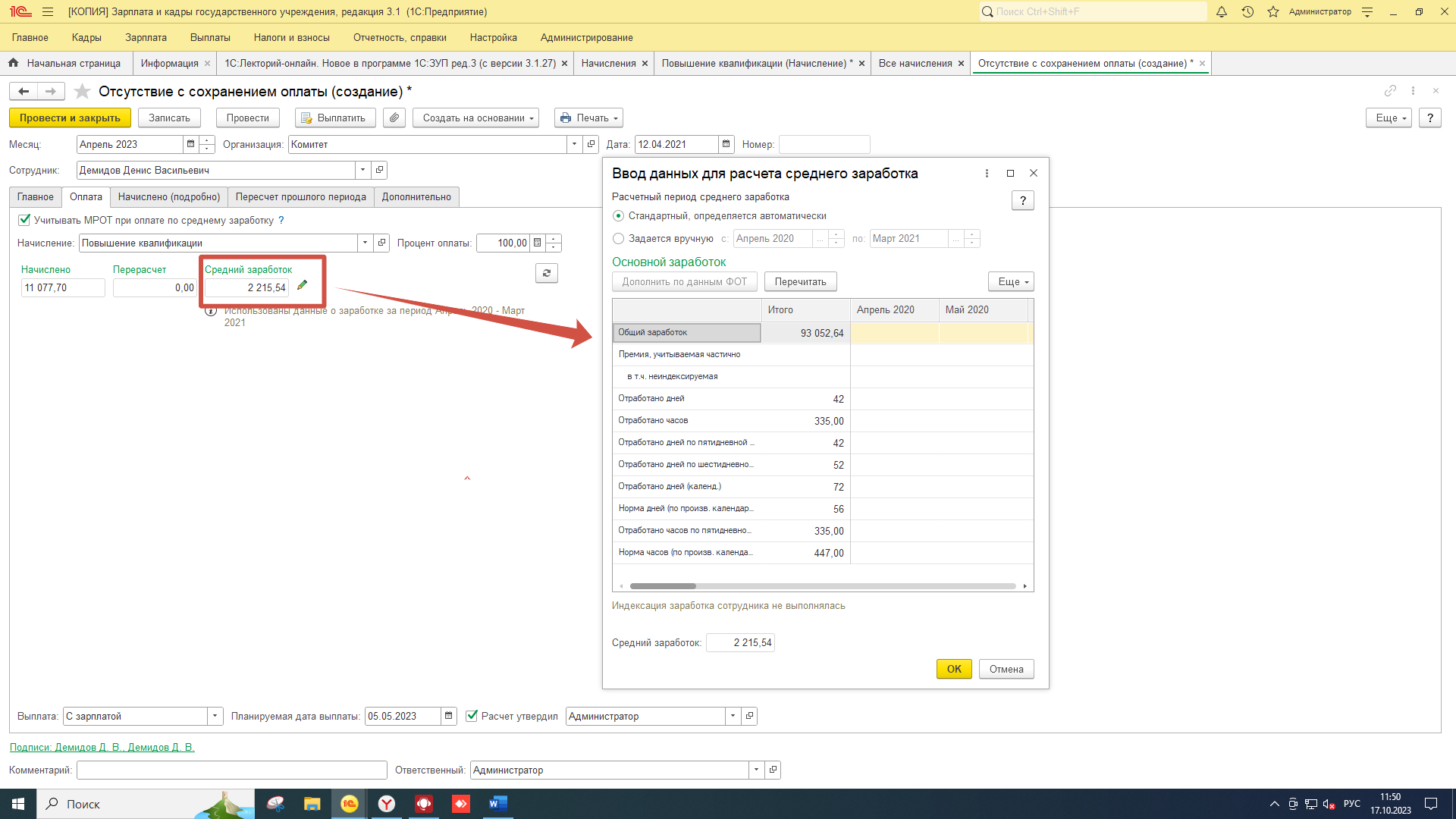Click Перечитать button in dialog
The height and width of the screenshot is (819, 1456).
(800, 281)
